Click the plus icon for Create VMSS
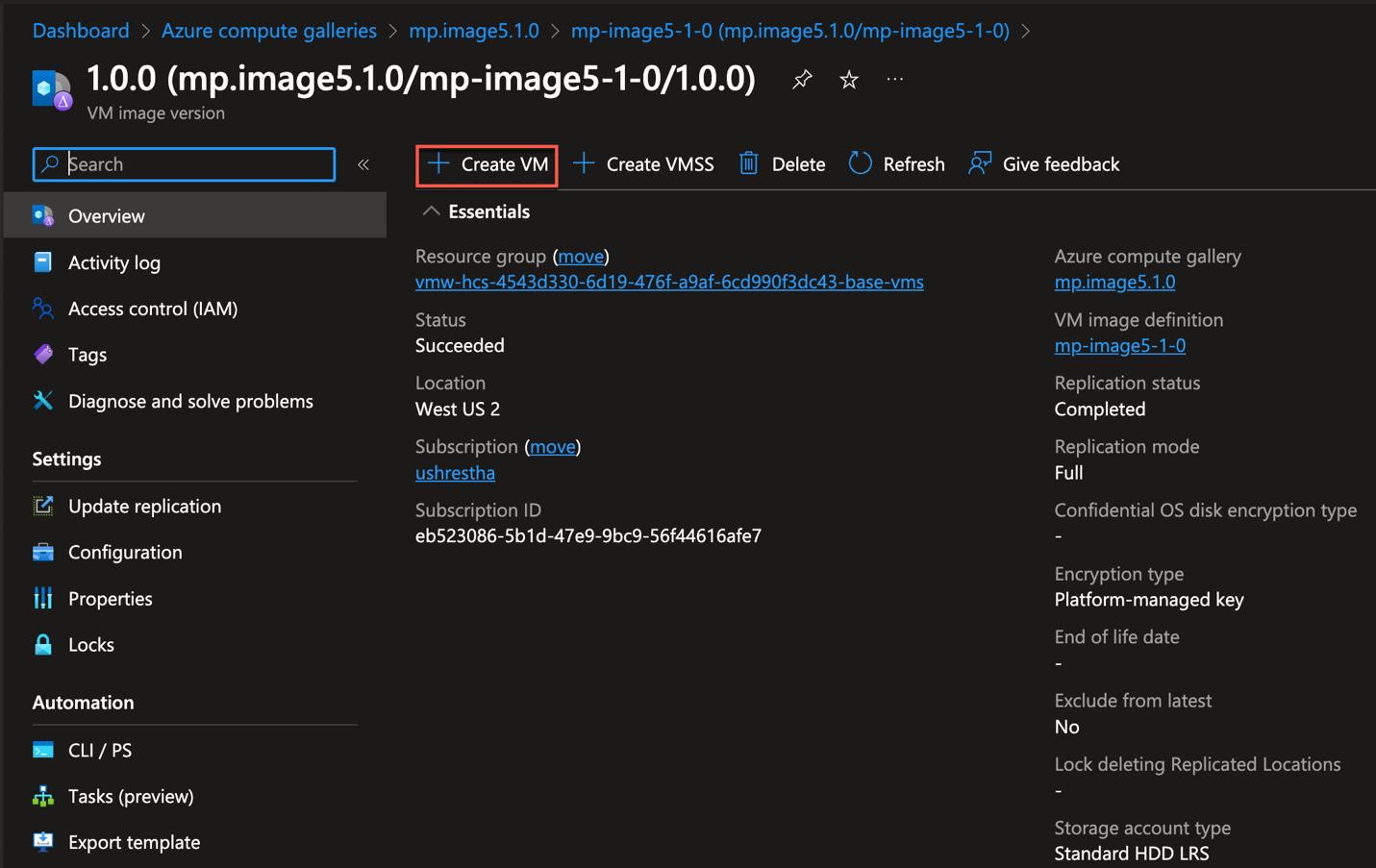Screen dimensions: 1376x868 coord(584,163)
